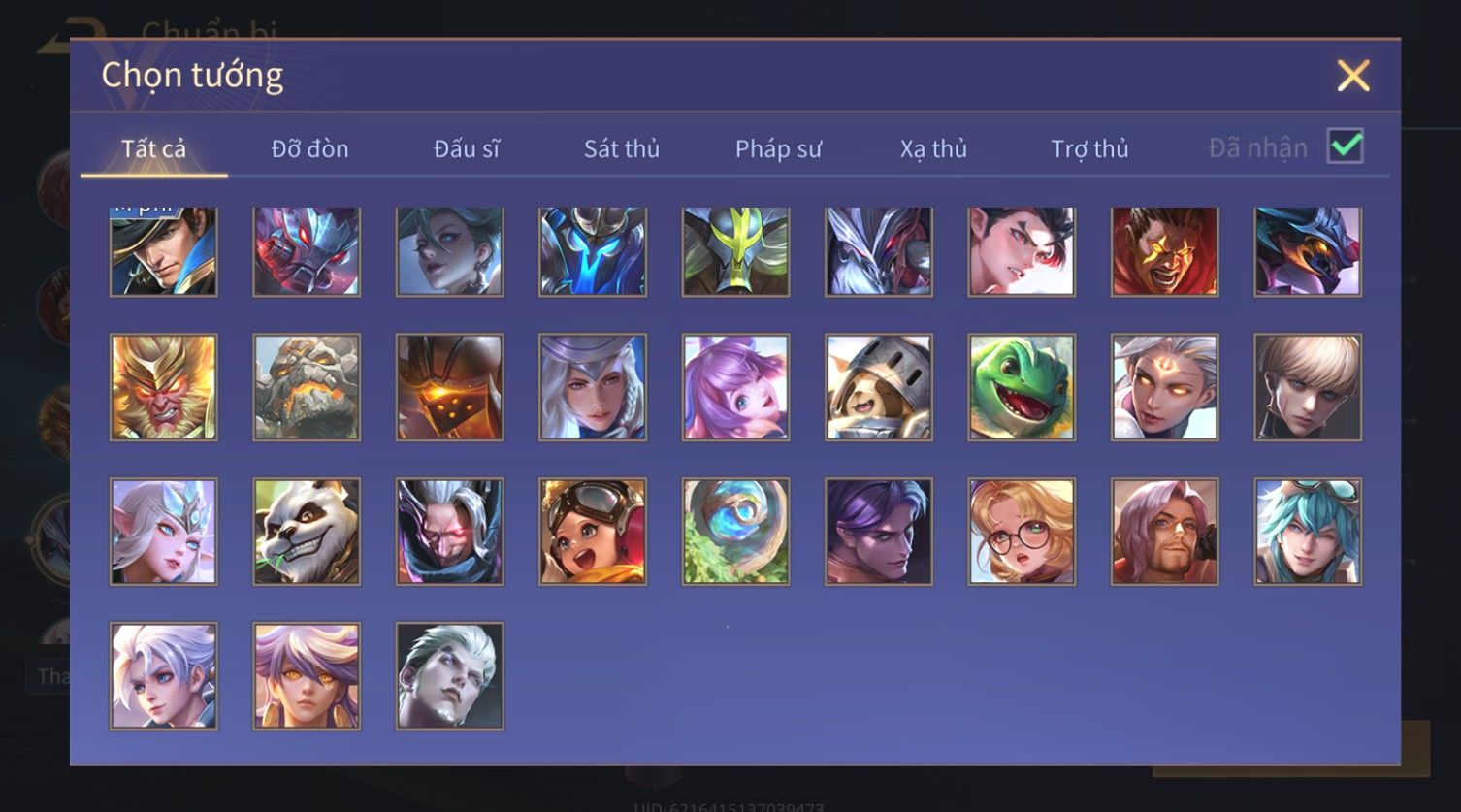
Task: Switch to the Đỡ đòn tab
Action: [309, 148]
